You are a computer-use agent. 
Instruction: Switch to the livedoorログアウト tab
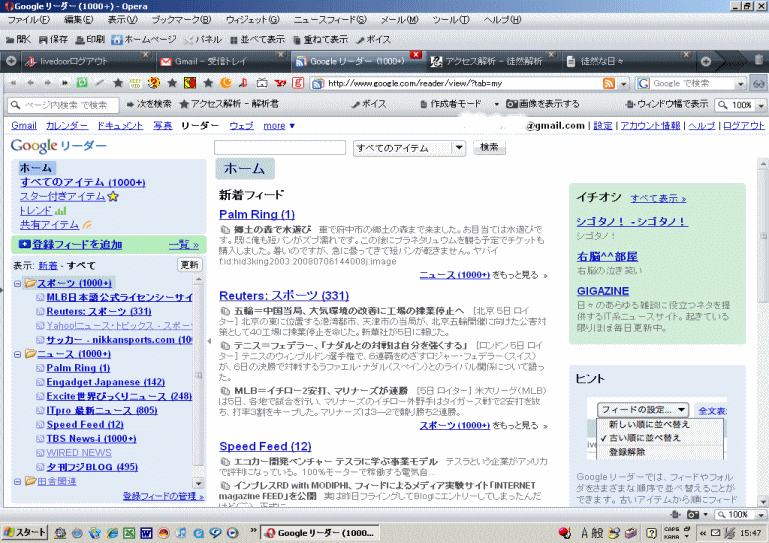pyautogui.click(x=86, y=61)
